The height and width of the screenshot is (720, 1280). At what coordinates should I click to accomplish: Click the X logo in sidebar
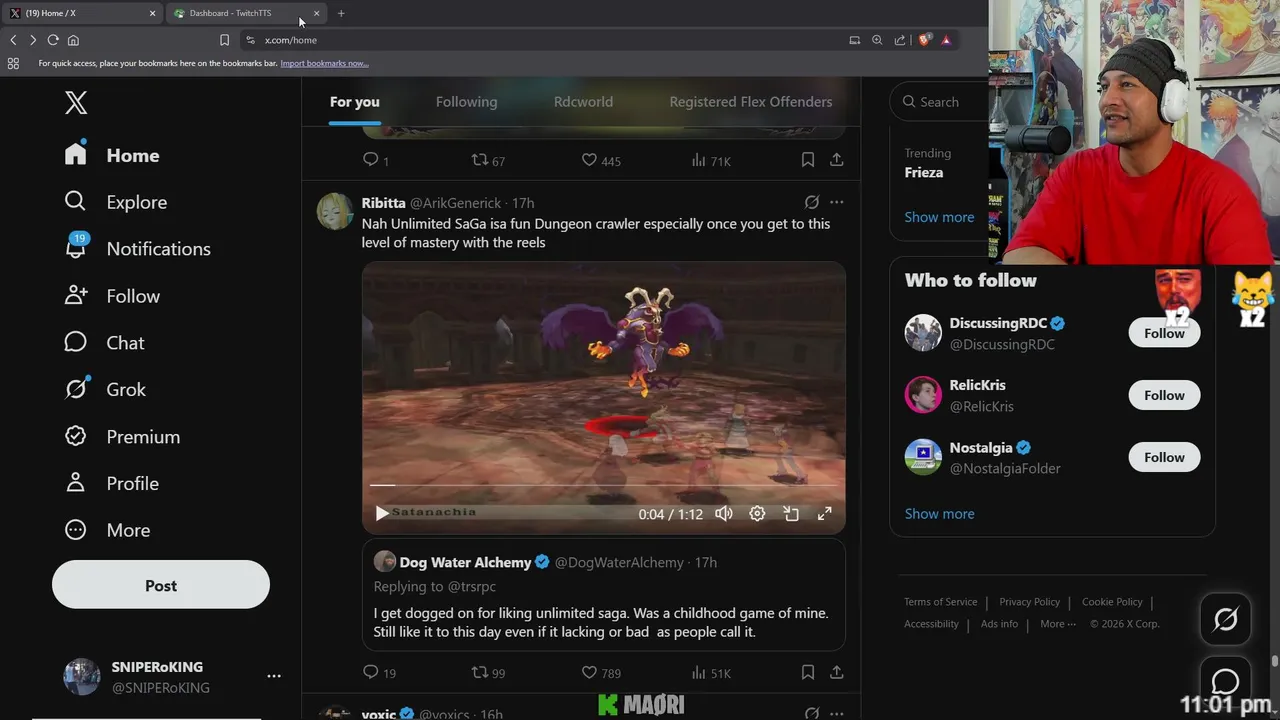[x=76, y=102]
